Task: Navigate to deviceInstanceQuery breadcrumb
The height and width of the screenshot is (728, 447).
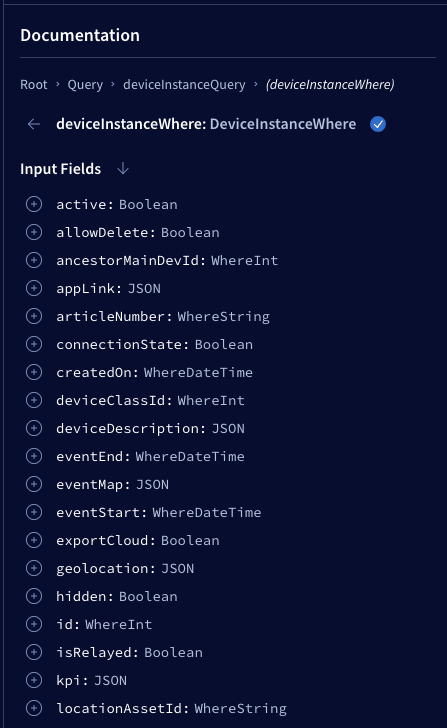Action: 184,84
